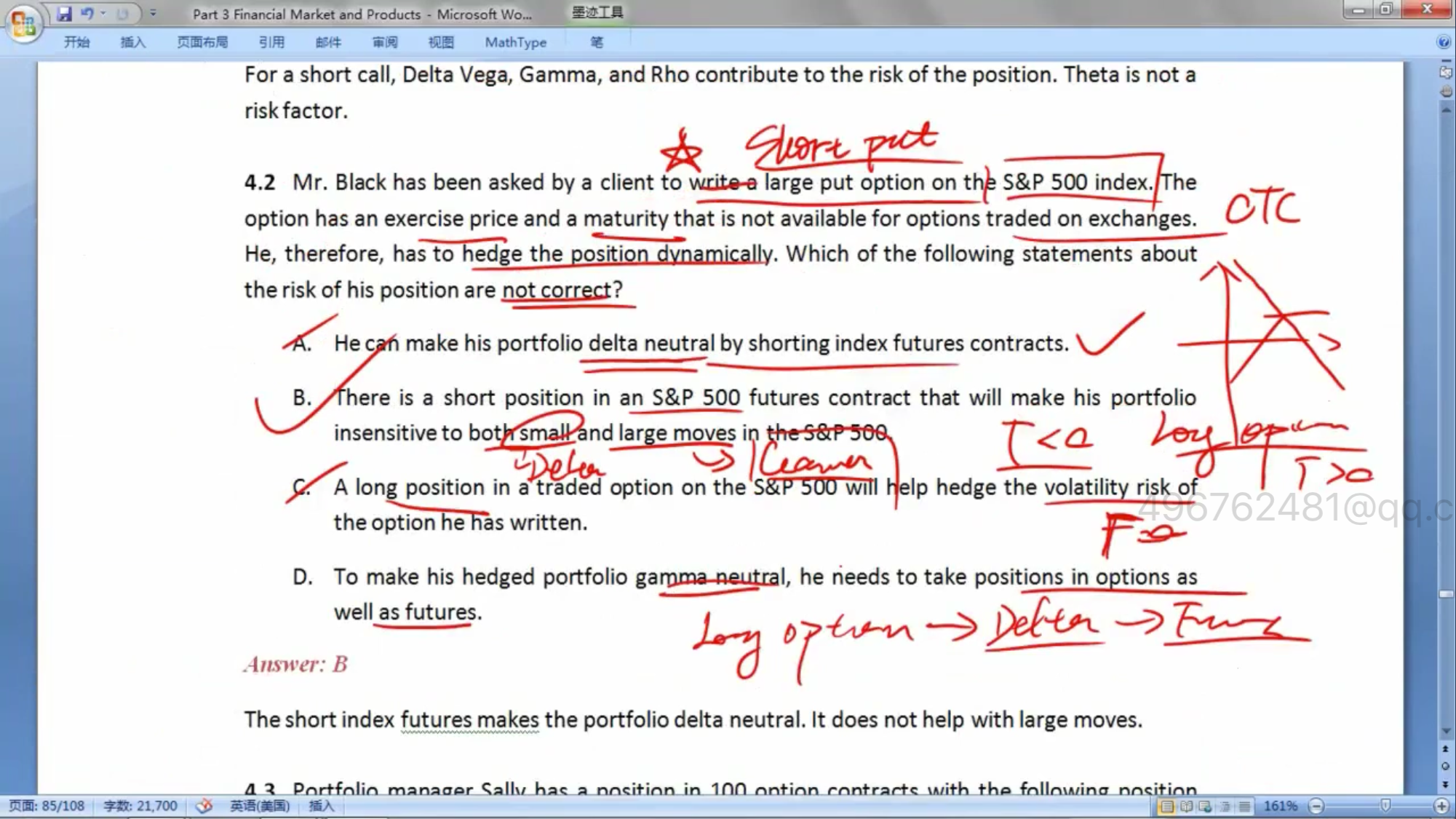Go to next page browse button

click(1446, 784)
